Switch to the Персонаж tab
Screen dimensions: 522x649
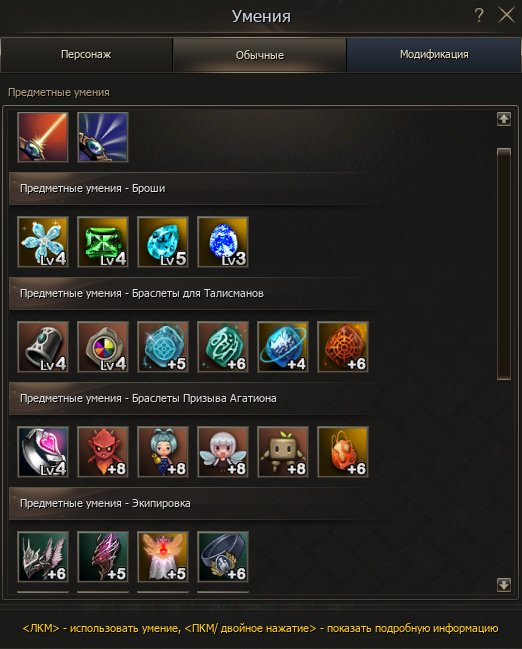(86, 55)
